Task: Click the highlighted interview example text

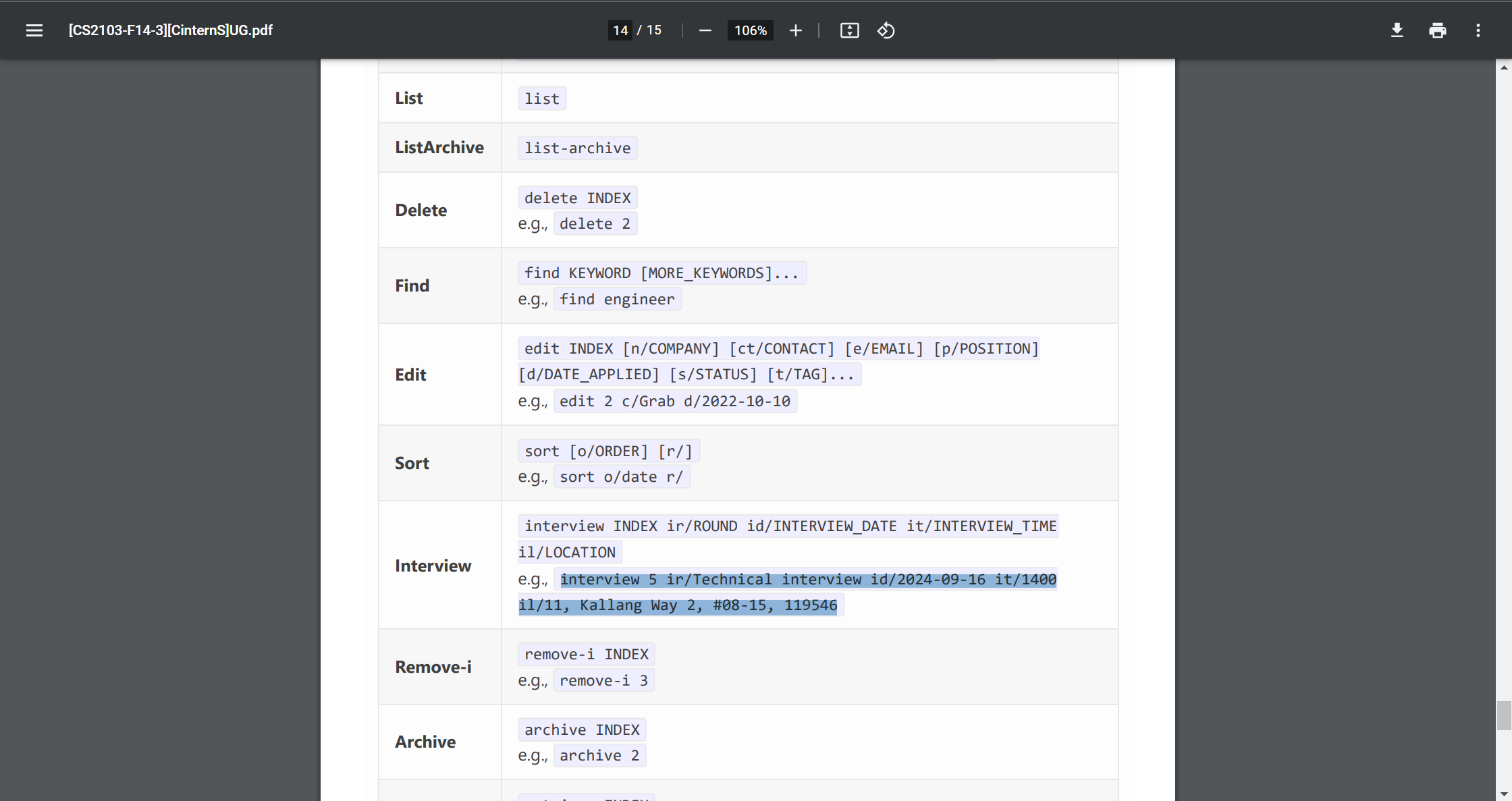Action: pyautogui.click(x=807, y=580)
